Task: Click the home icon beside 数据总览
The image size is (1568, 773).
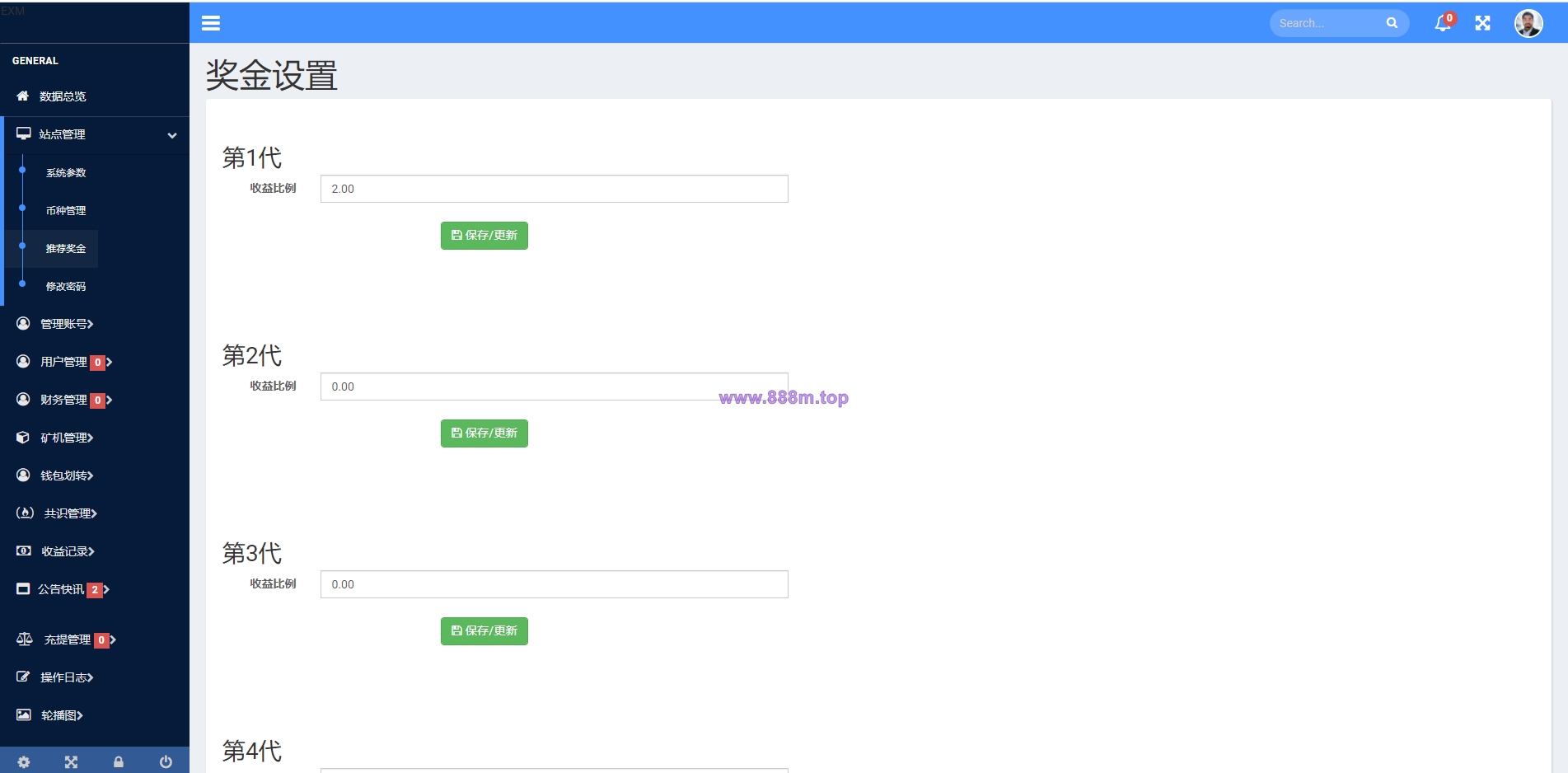Action: coord(23,96)
